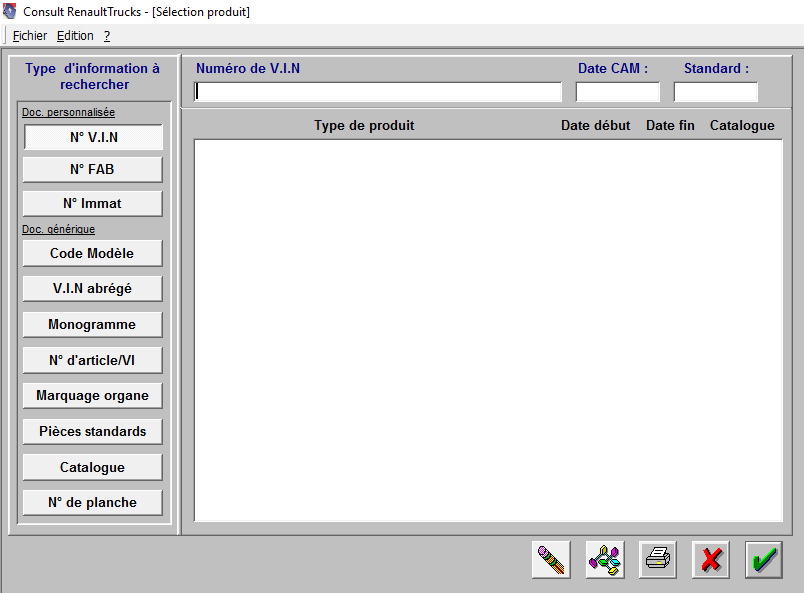Click the colored network diagram icon
The height and width of the screenshot is (593, 804).
tap(604, 559)
